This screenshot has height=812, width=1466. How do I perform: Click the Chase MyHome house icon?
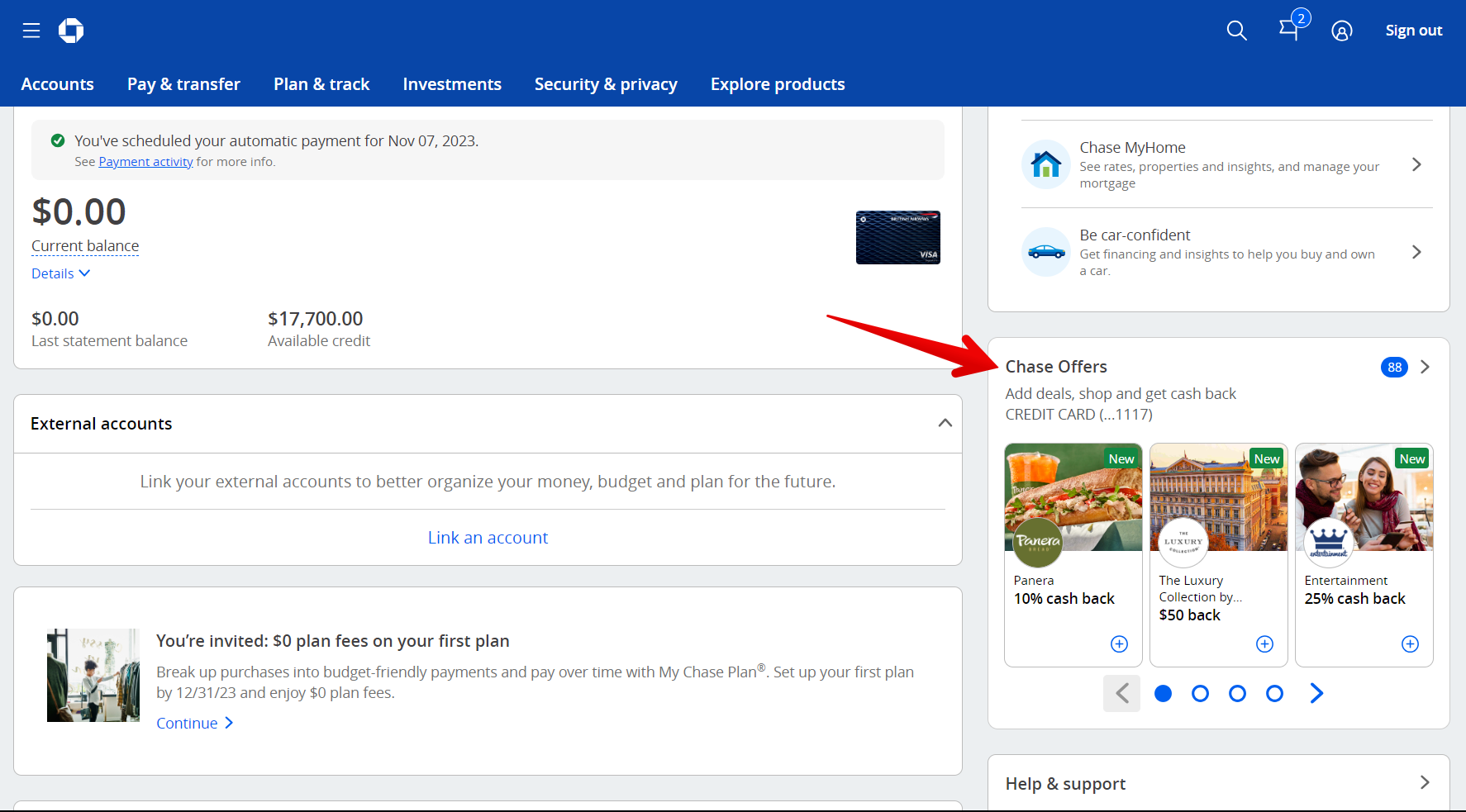pyautogui.click(x=1046, y=164)
